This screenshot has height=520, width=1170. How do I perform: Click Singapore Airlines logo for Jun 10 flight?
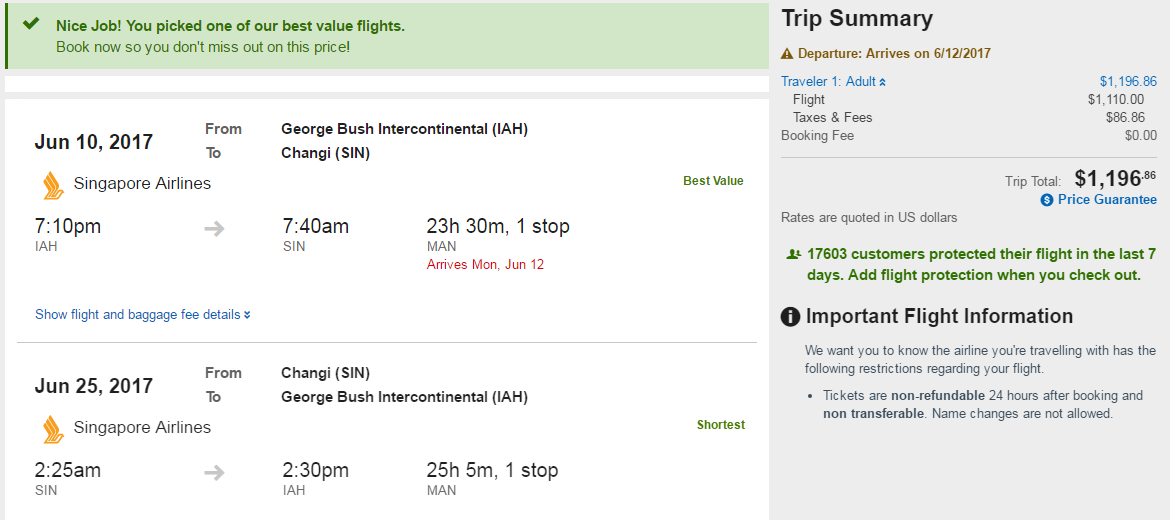53,185
